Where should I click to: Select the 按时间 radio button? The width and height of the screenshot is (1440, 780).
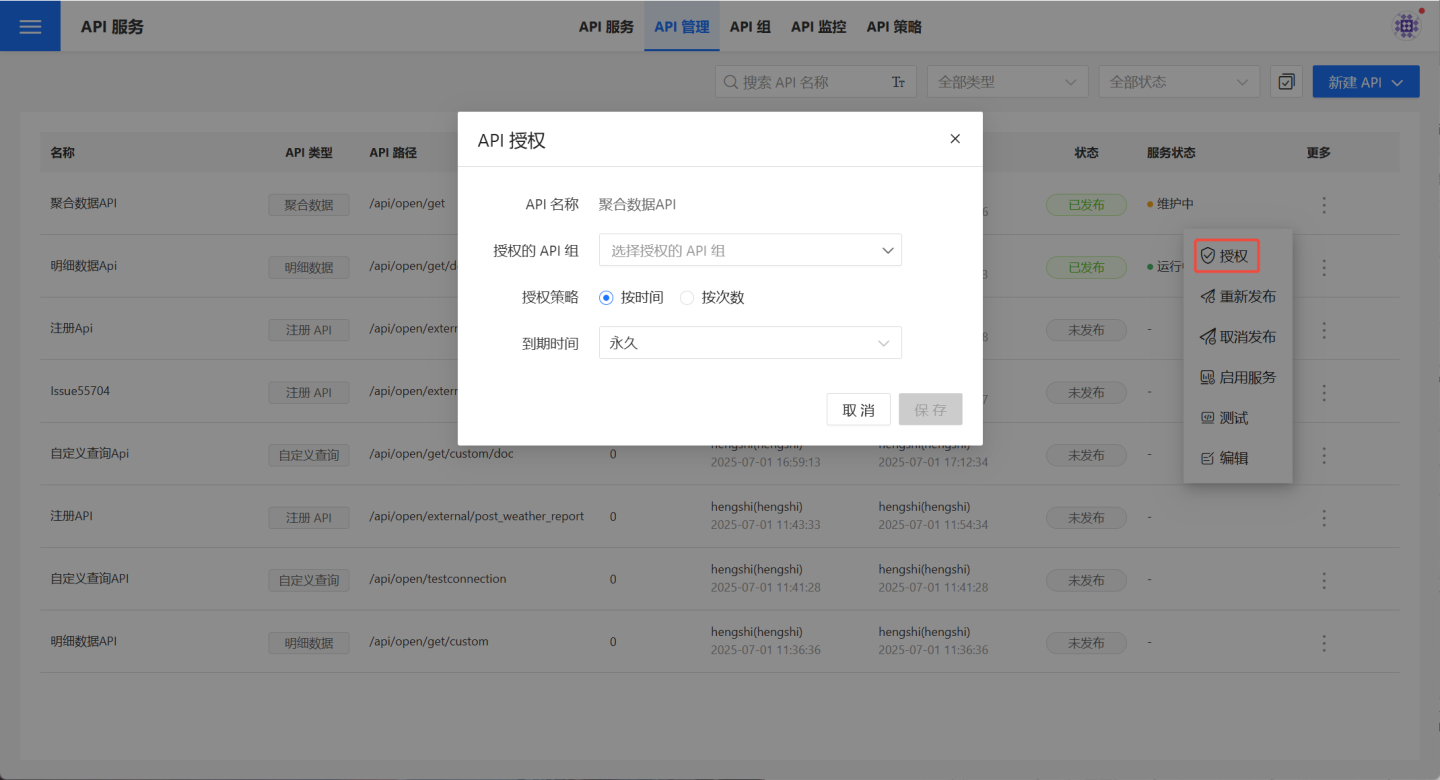606,298
